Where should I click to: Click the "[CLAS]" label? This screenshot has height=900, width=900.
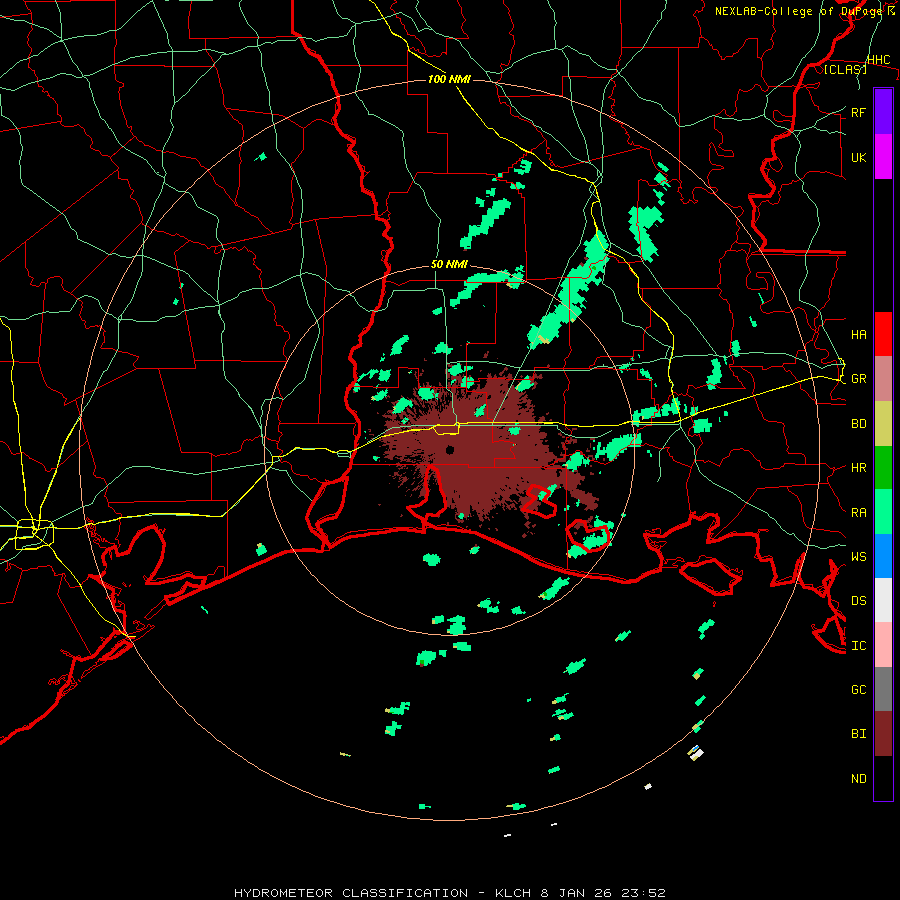tap(845, 69)
